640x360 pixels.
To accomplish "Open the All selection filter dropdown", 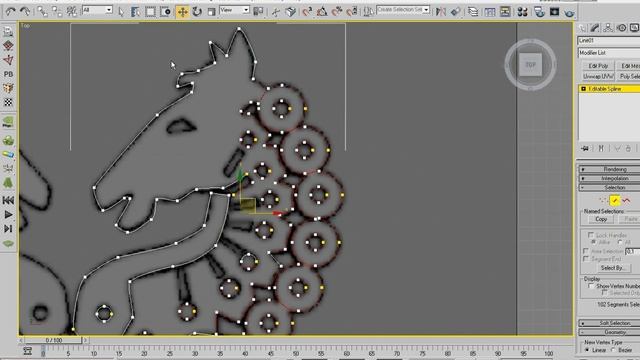I will (97, 10).
